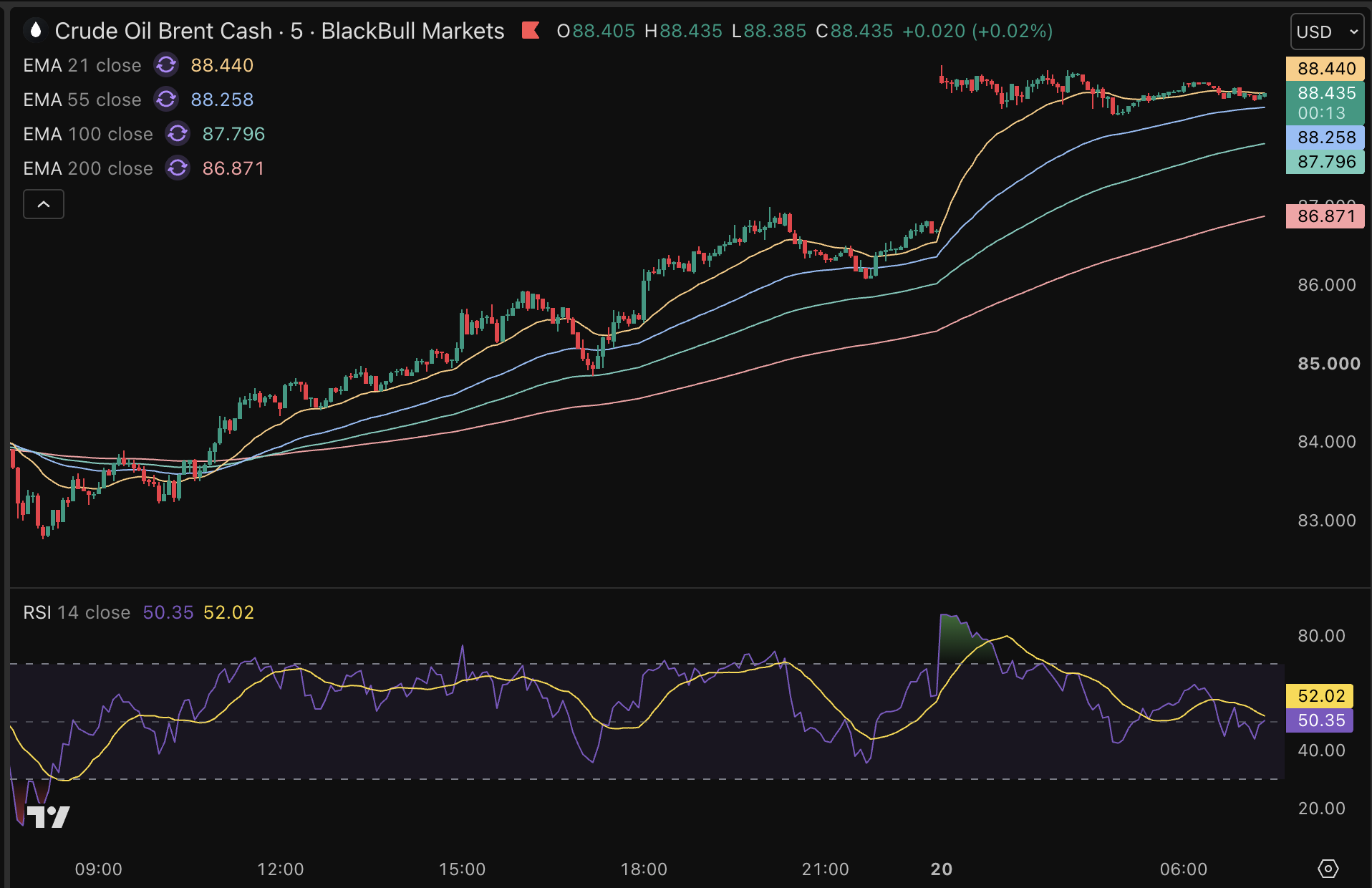Click the EMA 100 refresh indicator icon
The image size is (1372, 888).
178,134
